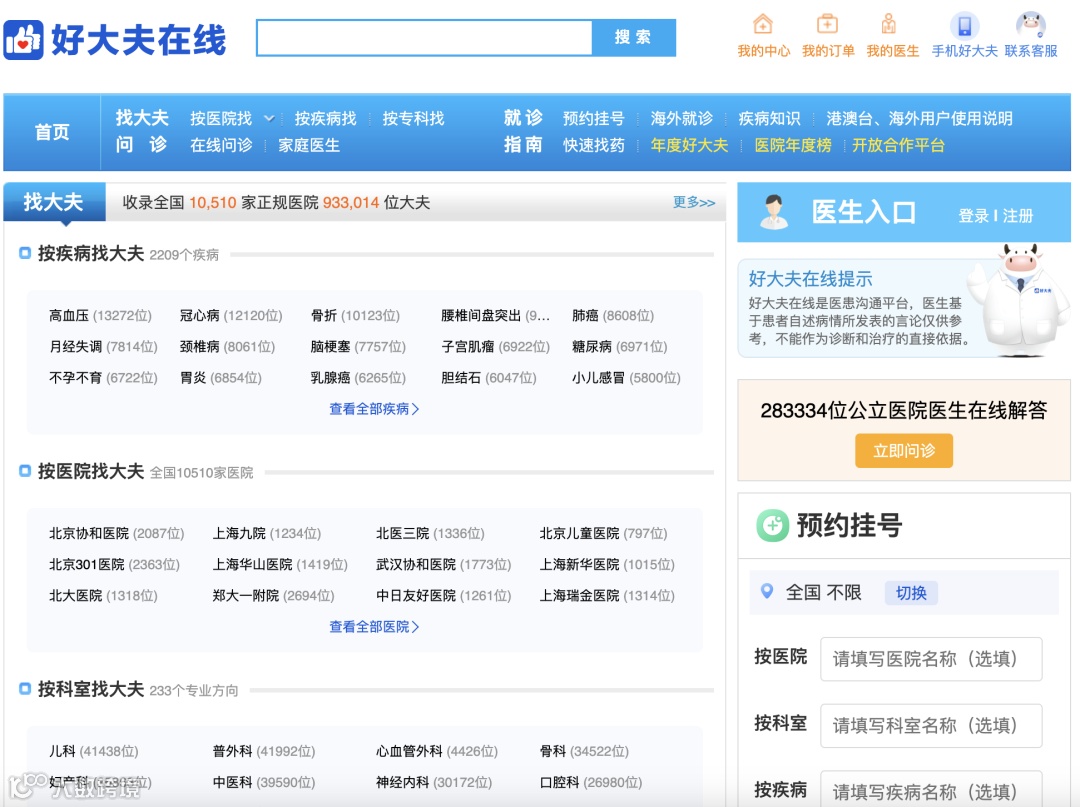Open 港澳台、海外用户使用说明 link

(920, 118)
